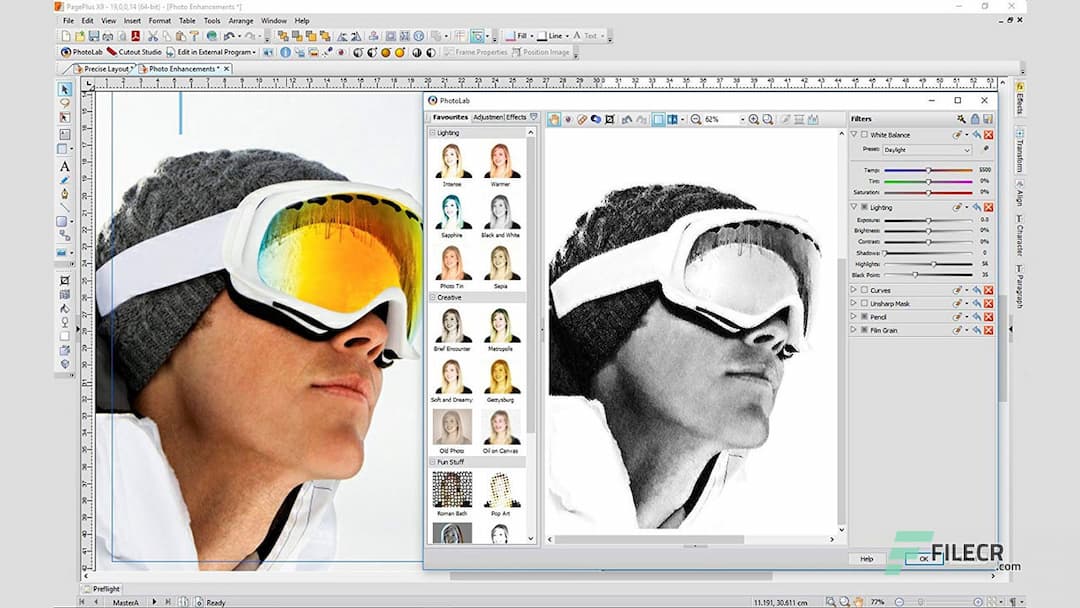Disable the Lighting filter checkbox
Screen dimensions: 1080x608
pyautogui.click(x=866, y=206)
